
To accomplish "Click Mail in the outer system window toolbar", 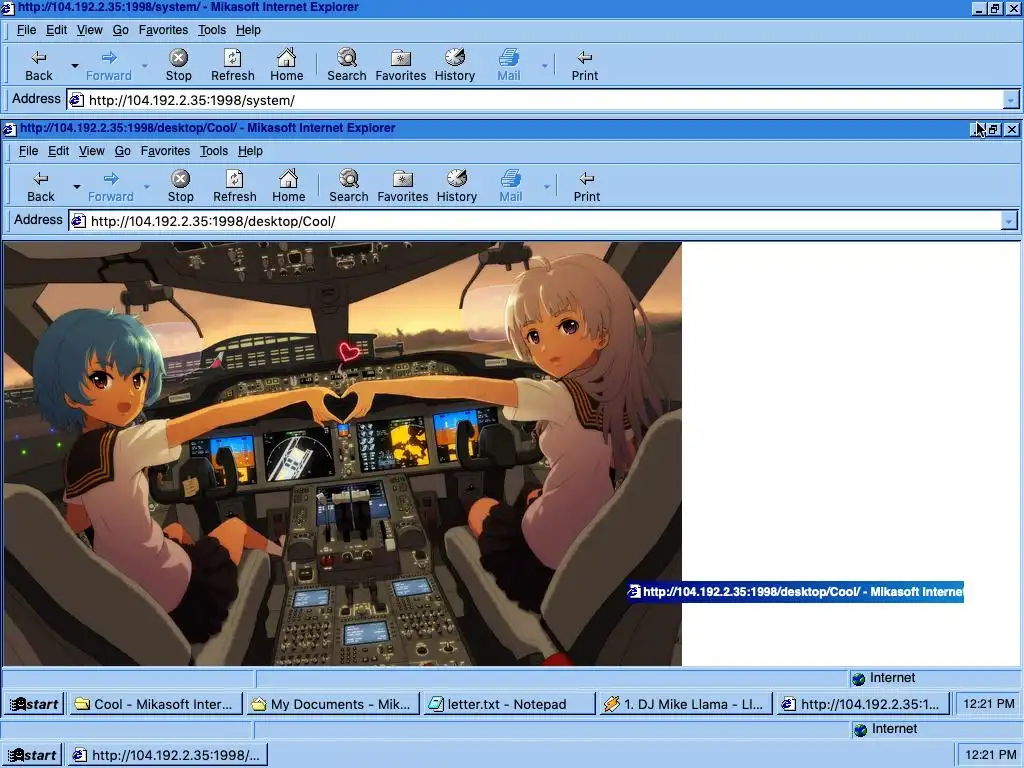I will pyautogui.click(x=509, y=66).
